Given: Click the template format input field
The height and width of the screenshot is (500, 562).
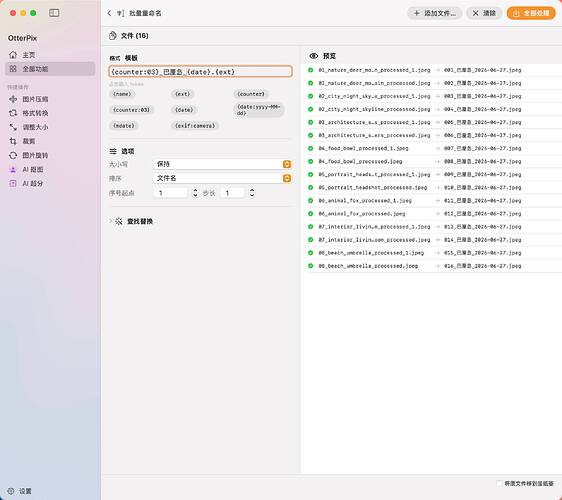Looking at the screenshot, I should point(200,72).
